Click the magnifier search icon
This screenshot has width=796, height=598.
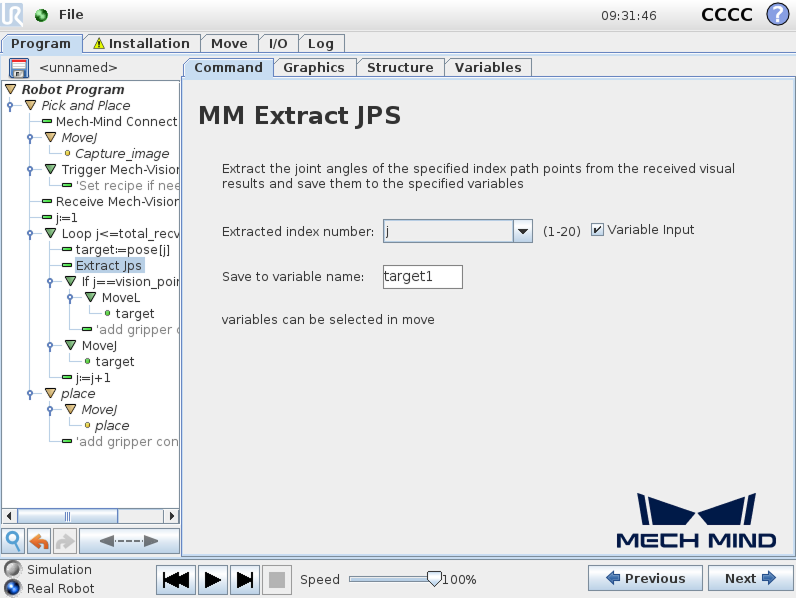[14, 541]
